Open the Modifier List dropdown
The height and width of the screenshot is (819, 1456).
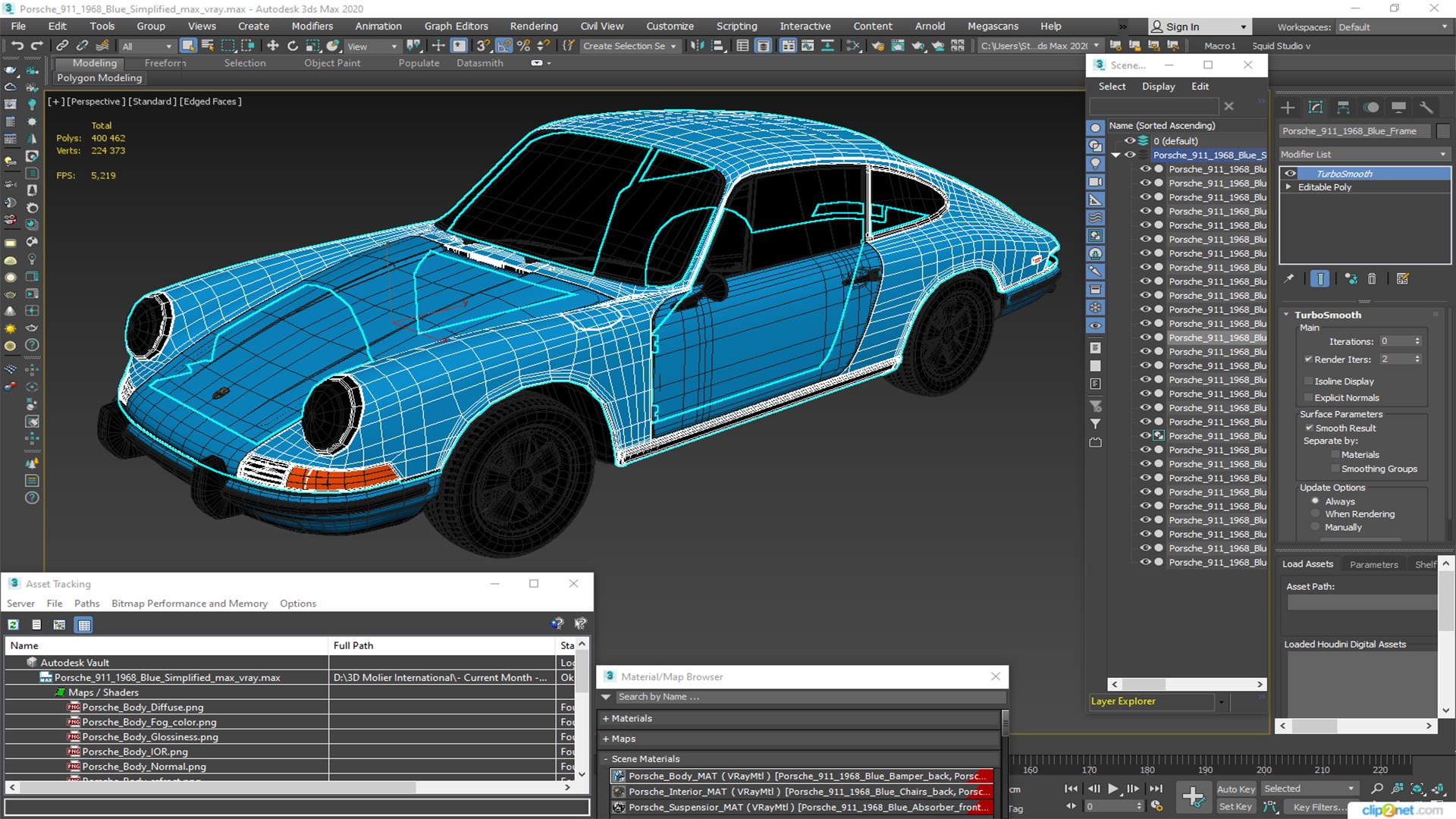(1363, 155)
